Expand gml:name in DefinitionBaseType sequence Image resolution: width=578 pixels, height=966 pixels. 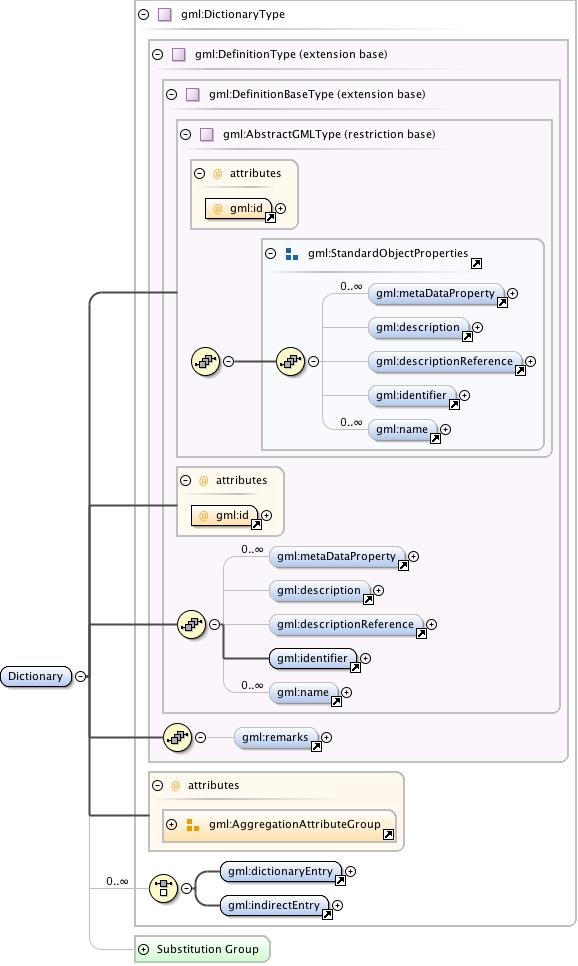tap(346, 693)
